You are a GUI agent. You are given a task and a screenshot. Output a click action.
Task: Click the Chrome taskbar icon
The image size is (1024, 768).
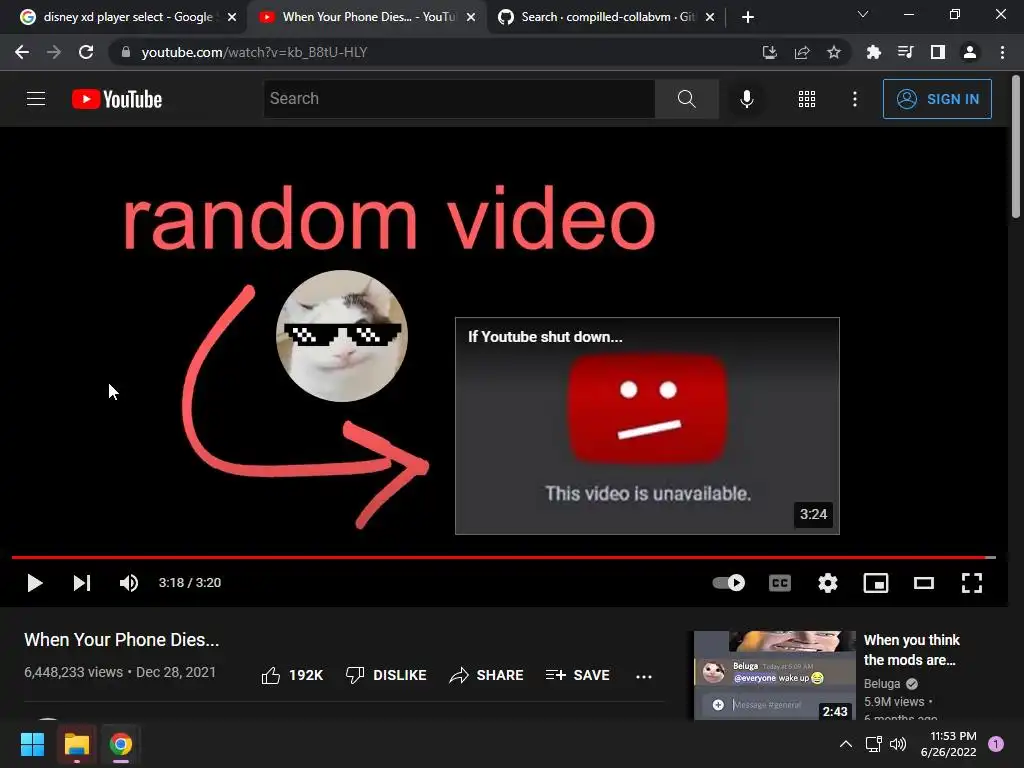pyautogui.click(x=121, y=744)
